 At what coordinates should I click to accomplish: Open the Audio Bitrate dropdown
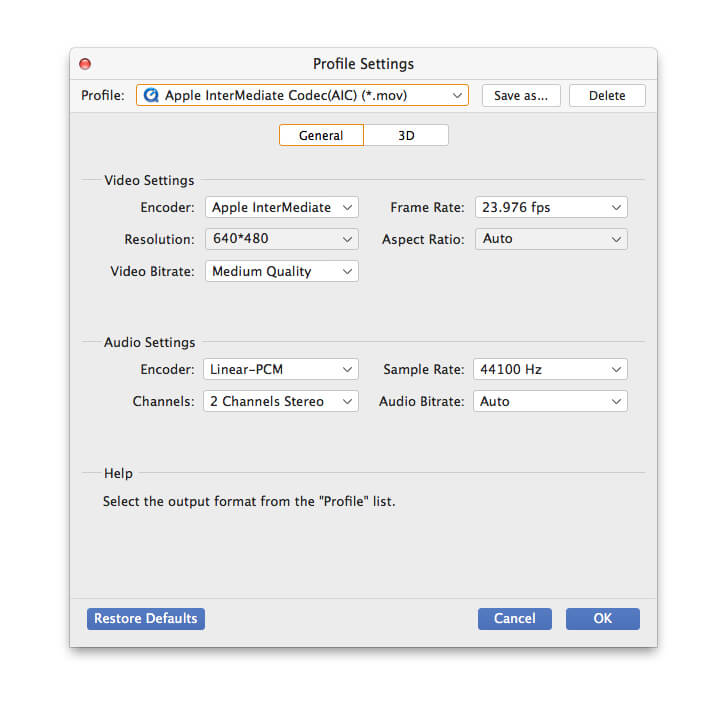pos(550,401)
